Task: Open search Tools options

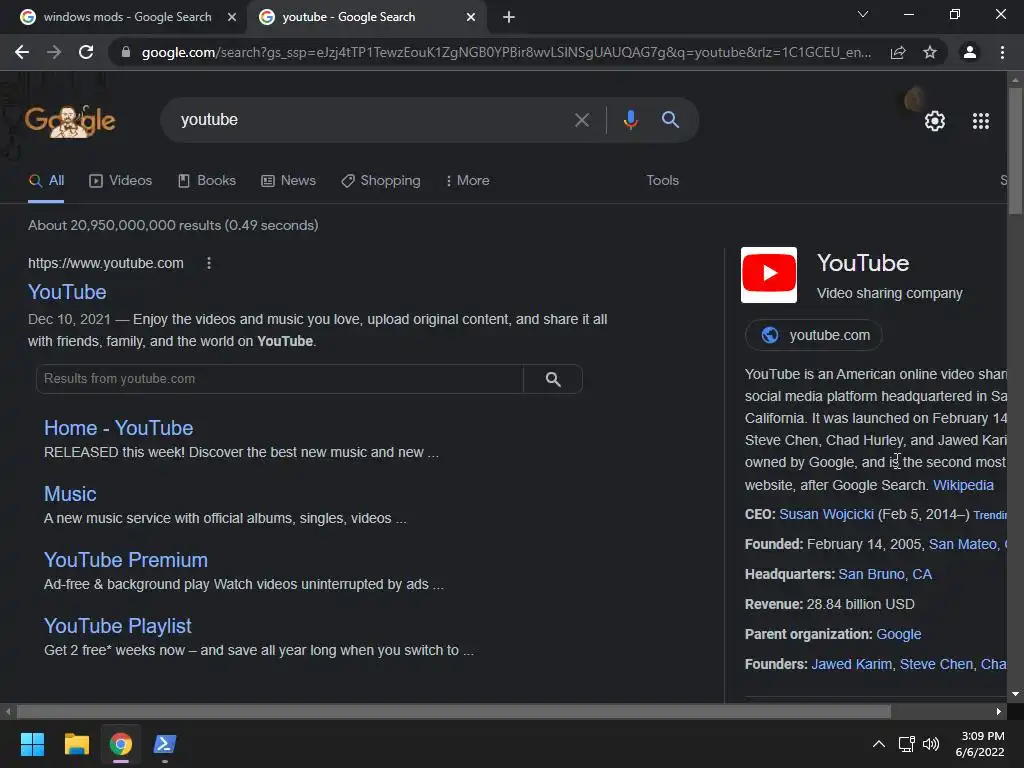Action: tap(662, 181)
